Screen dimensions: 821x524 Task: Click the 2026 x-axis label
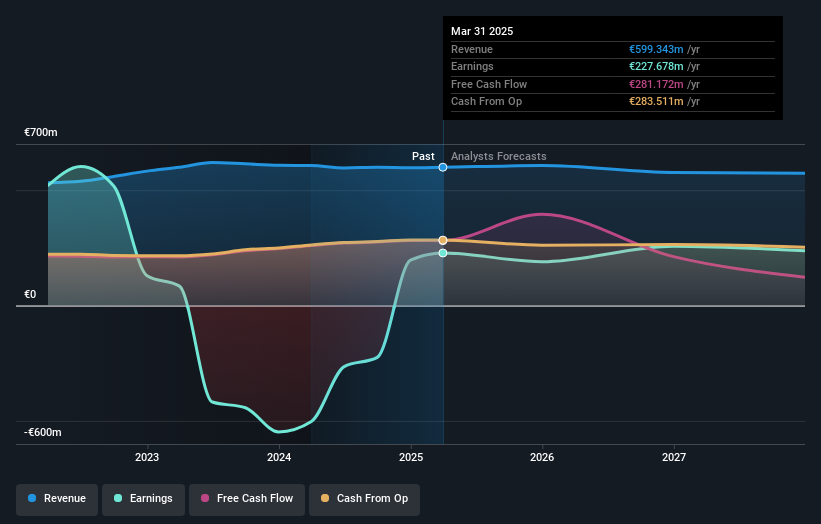(x=542, y=458)
